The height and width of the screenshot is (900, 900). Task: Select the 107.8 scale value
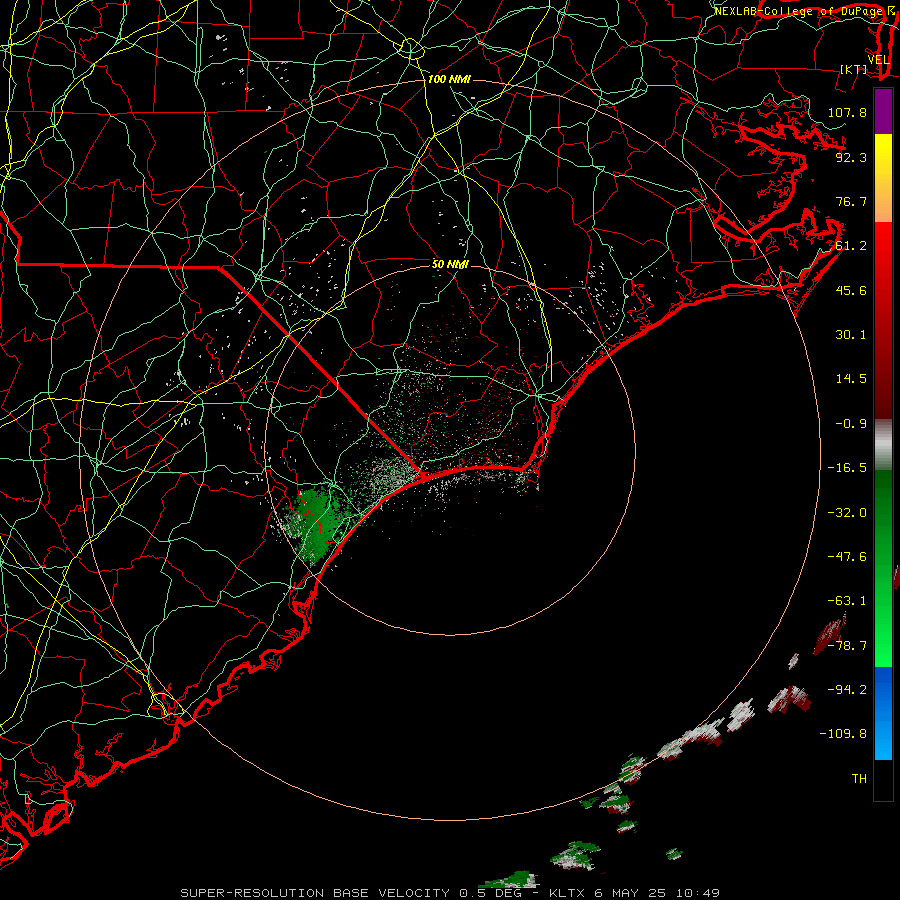click(847, 112)
